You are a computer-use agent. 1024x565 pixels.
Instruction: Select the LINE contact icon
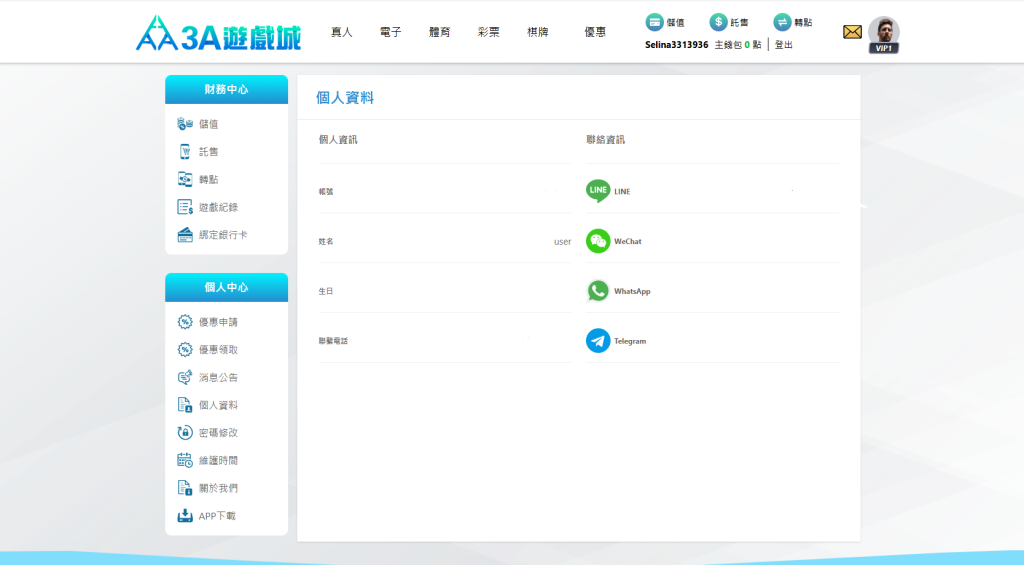click(x=598, y=190)
